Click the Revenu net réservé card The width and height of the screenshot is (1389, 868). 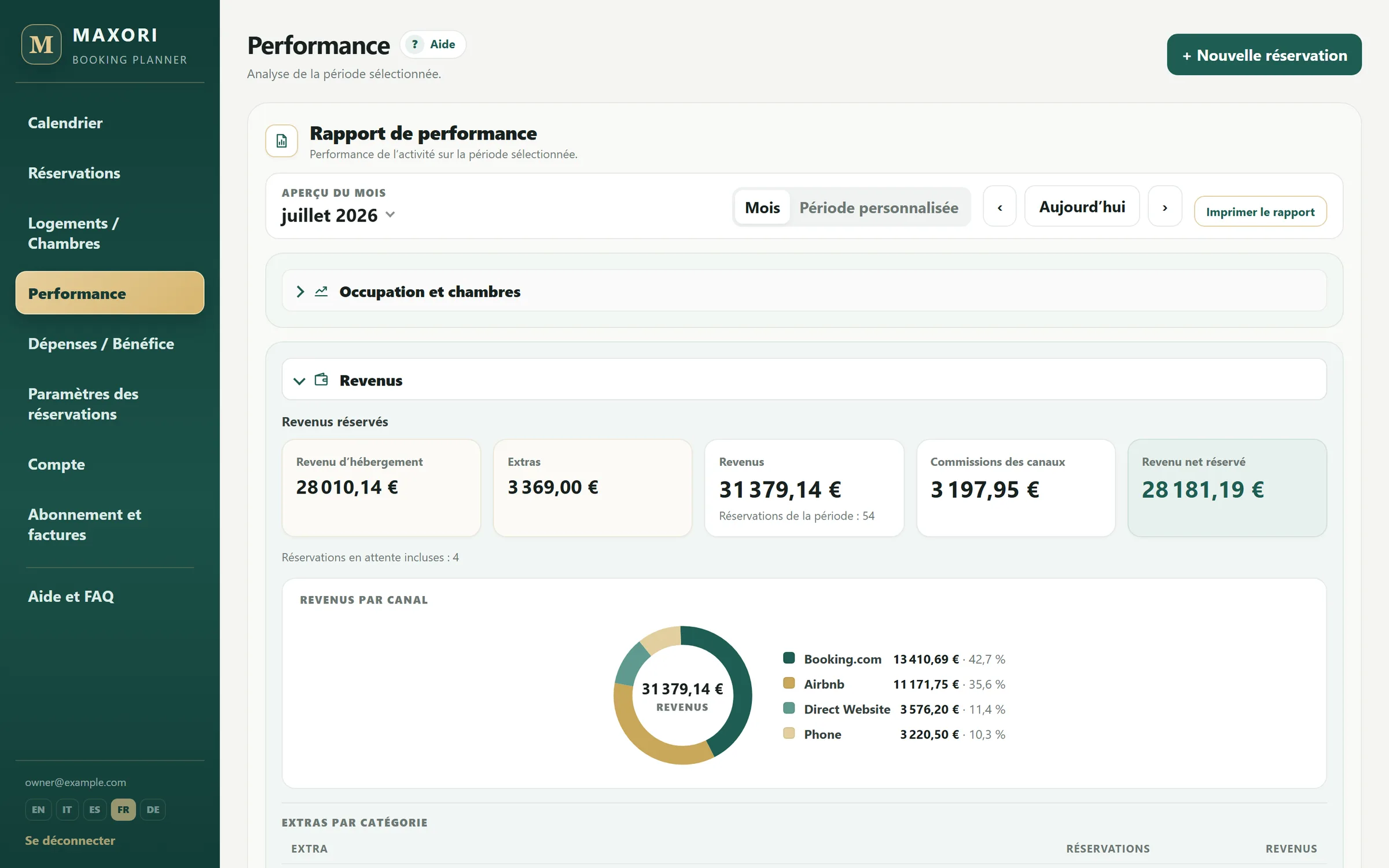coord(1227,488)
